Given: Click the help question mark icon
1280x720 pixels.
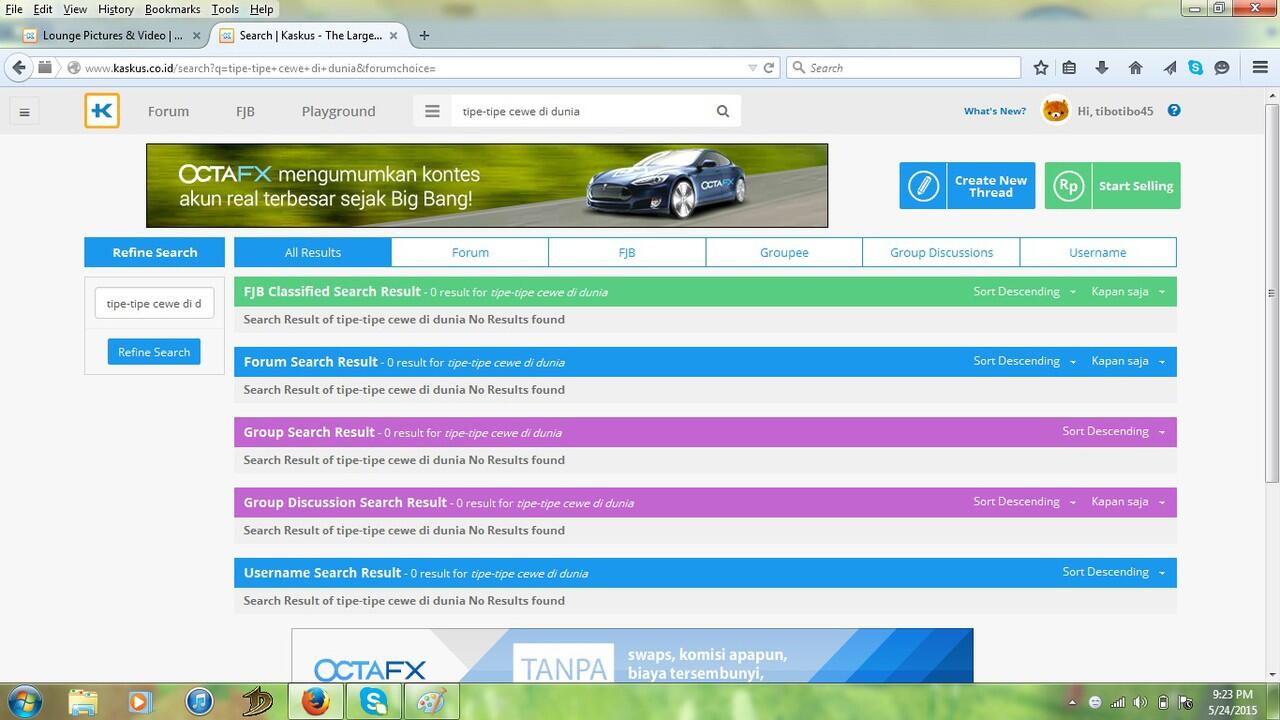Looking at the screenshot, I should [1174, 110].
